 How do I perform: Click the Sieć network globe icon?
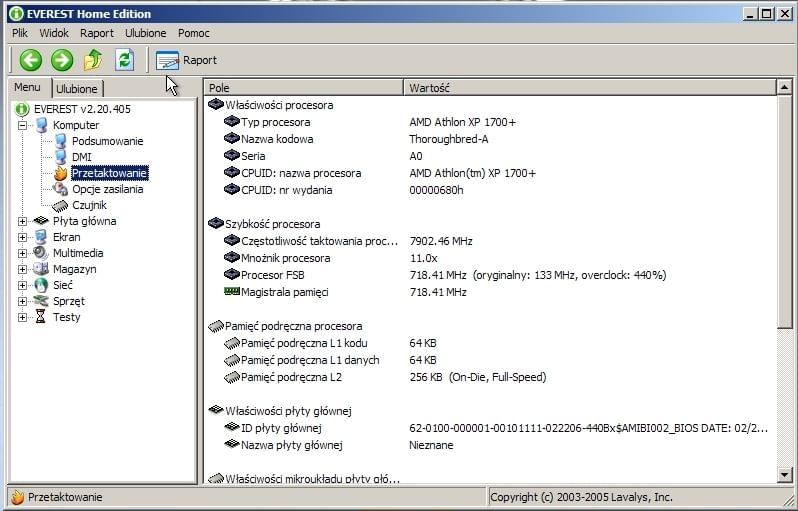pos(41,285)
